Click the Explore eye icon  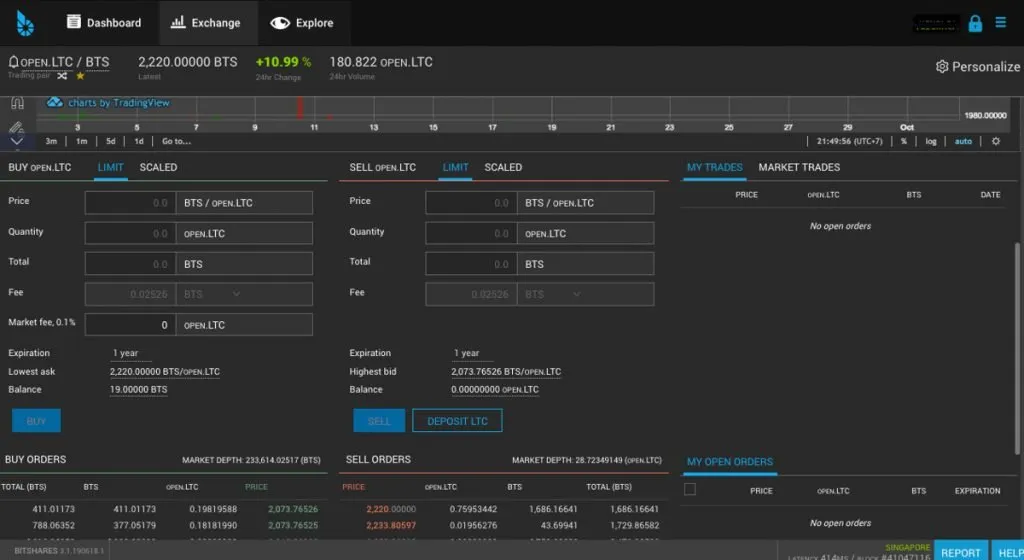coord(280,23)
